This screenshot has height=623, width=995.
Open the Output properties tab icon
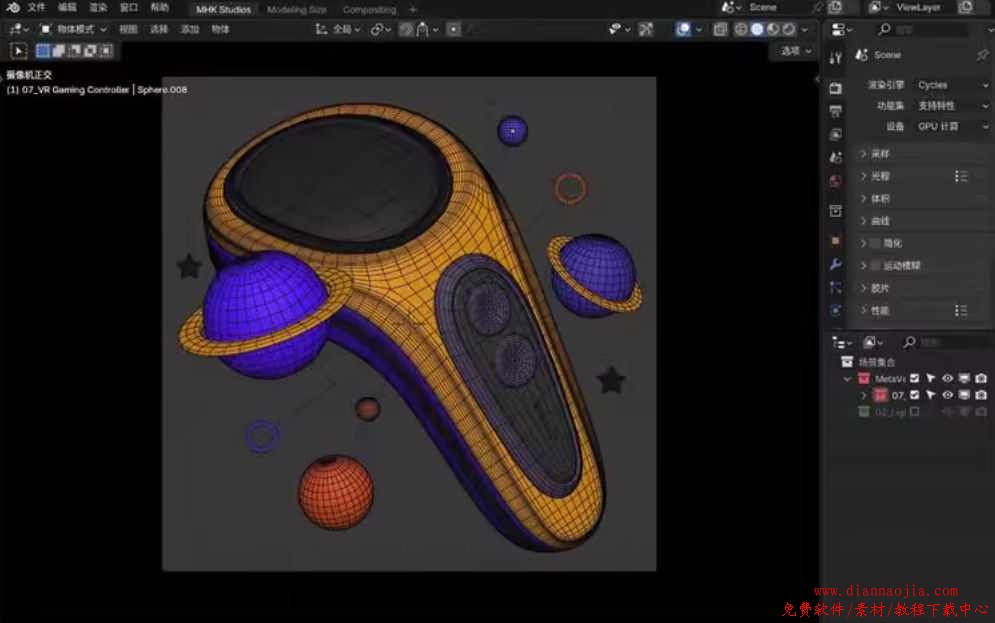[x=836, y=111]
